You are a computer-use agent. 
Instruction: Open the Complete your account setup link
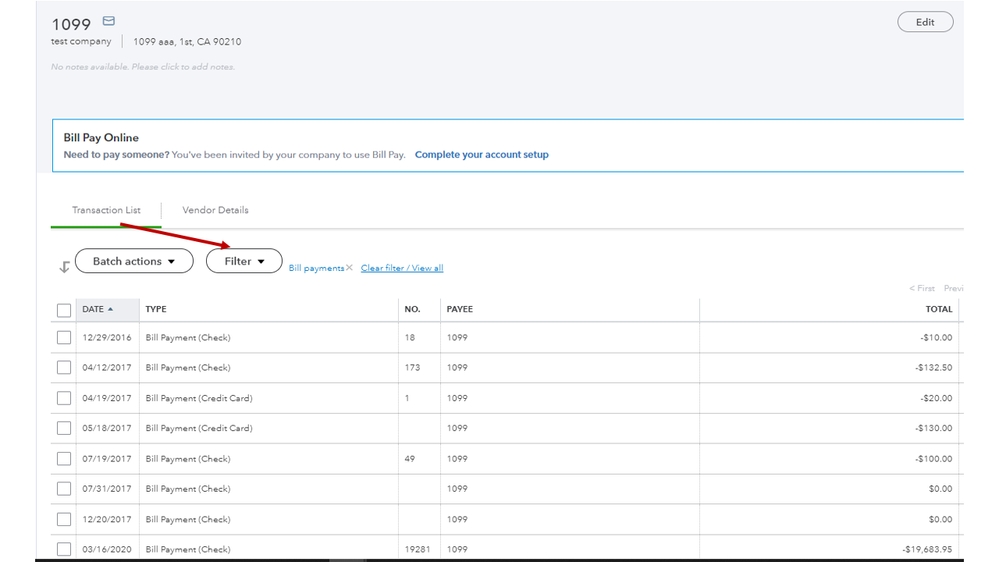pos(481,155)
